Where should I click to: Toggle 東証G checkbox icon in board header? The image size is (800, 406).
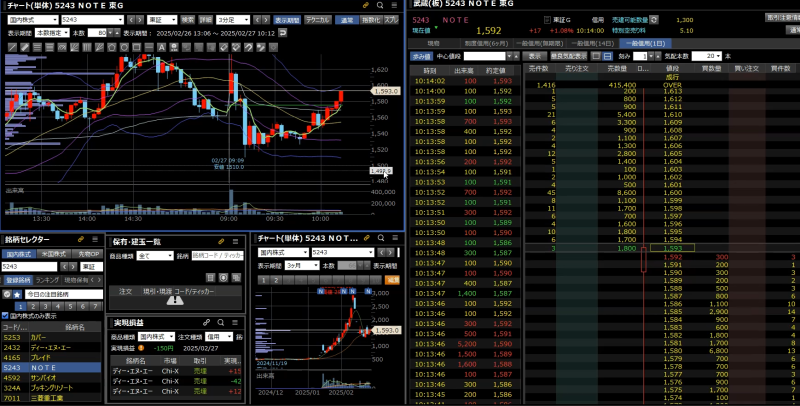pyautogui.click(x=547, y=20)
